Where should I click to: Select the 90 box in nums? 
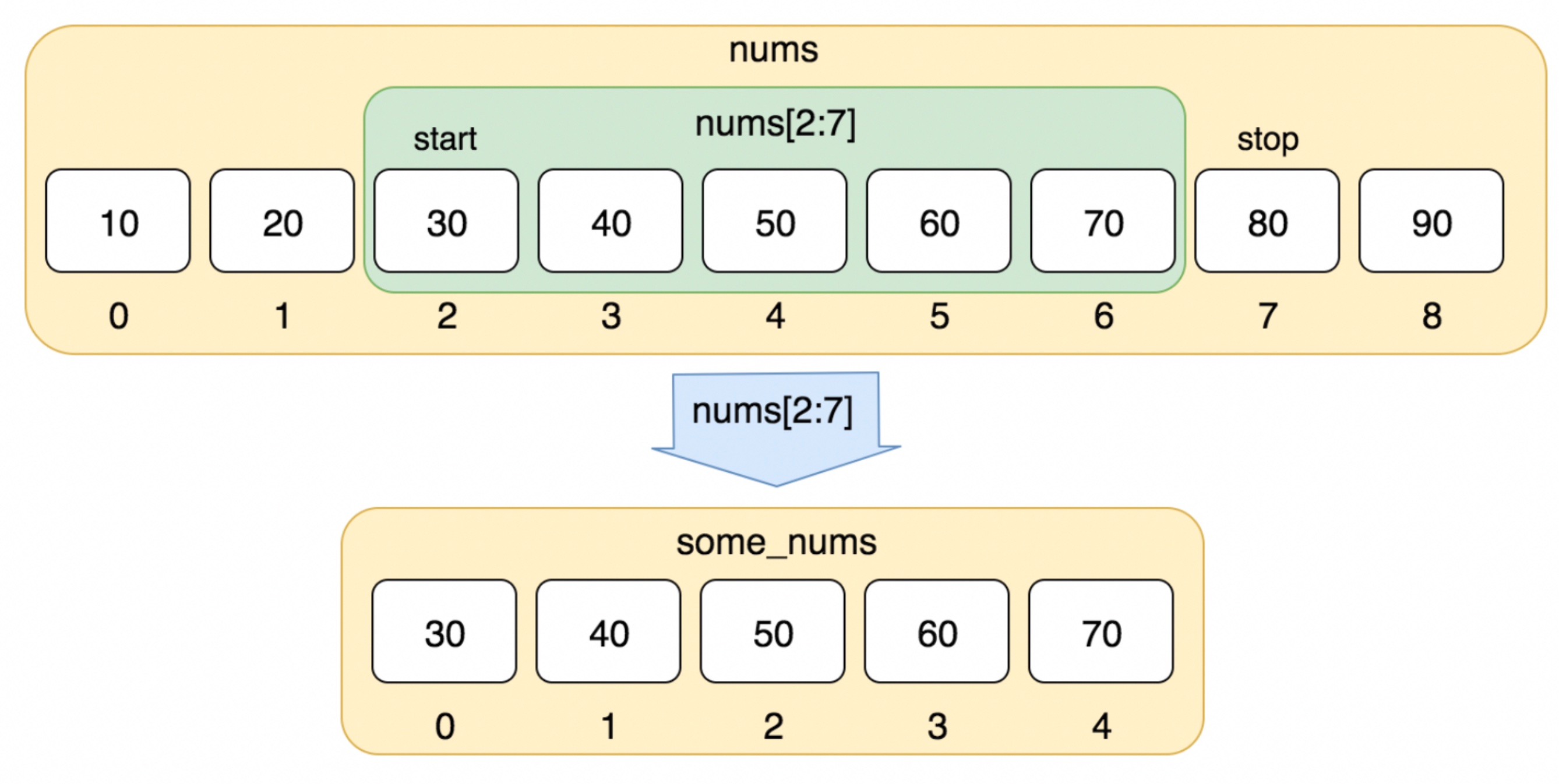click(1431, 221)
